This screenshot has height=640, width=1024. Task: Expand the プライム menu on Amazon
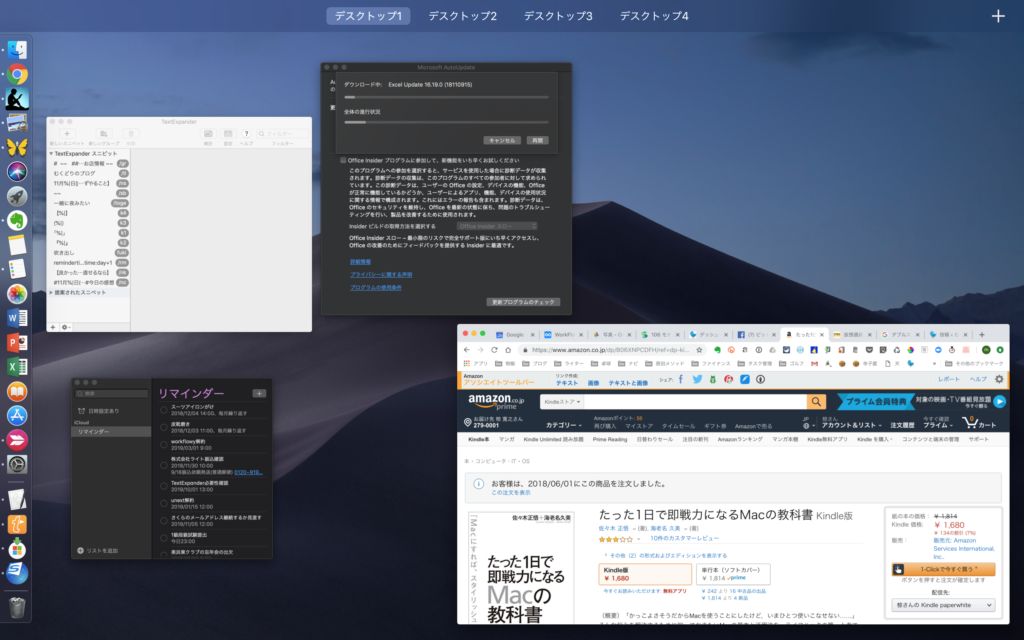coord(937,425)
